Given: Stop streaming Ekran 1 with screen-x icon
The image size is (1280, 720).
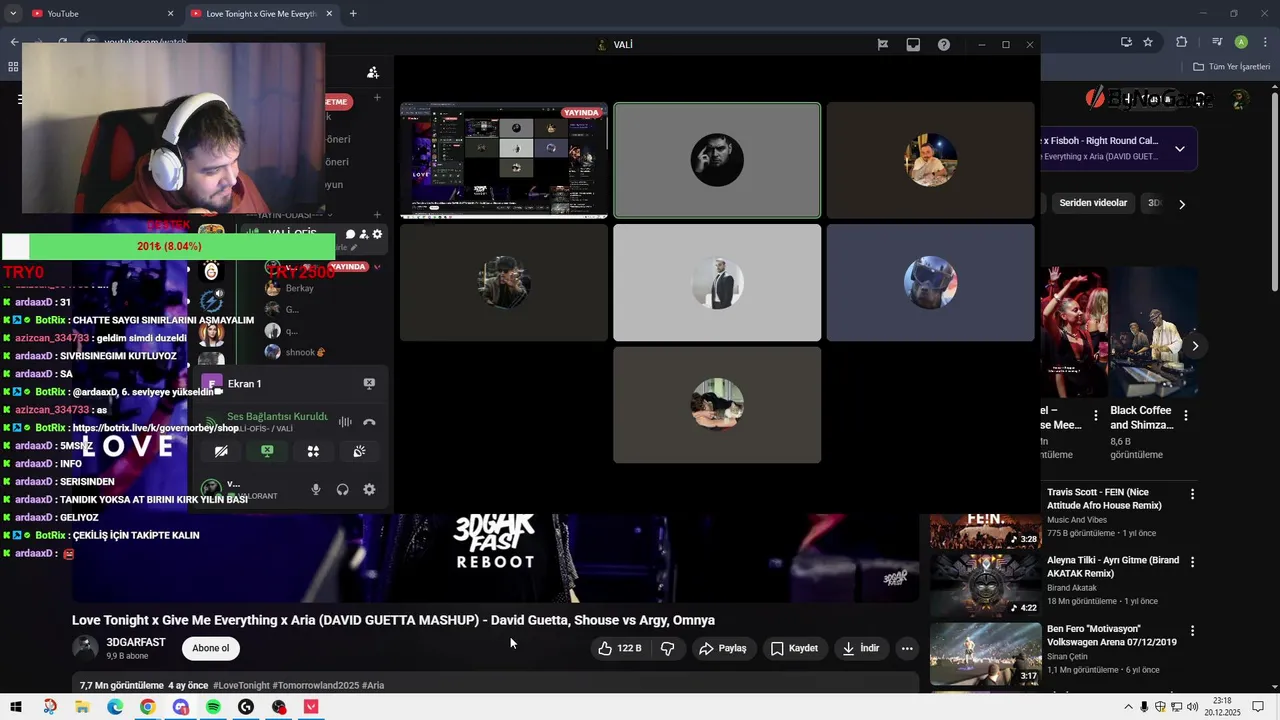Looking at the screenshot, I should click(369, 384).
